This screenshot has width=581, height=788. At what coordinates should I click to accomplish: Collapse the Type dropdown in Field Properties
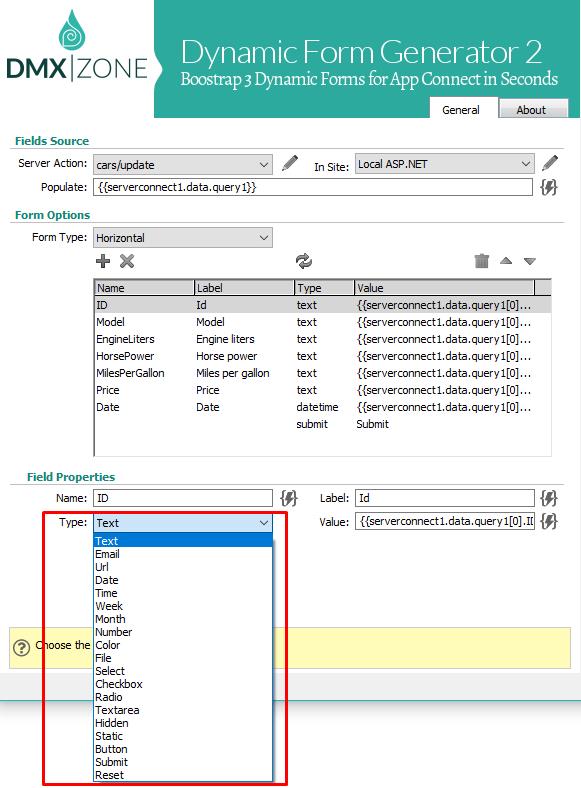pyautogui.click(x=183, y=523)
